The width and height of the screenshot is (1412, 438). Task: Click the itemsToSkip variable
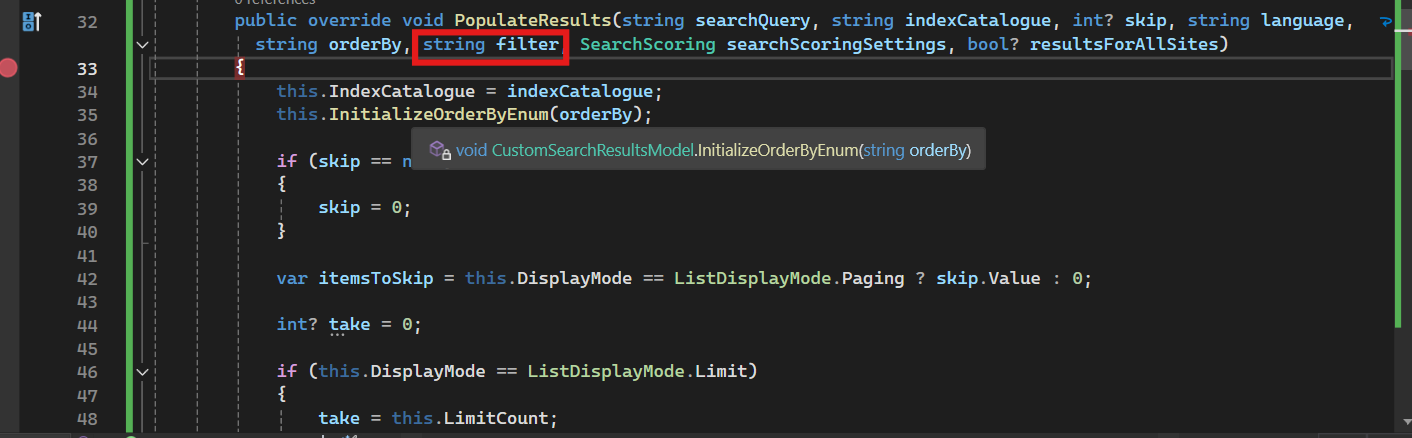coord(376,278)
